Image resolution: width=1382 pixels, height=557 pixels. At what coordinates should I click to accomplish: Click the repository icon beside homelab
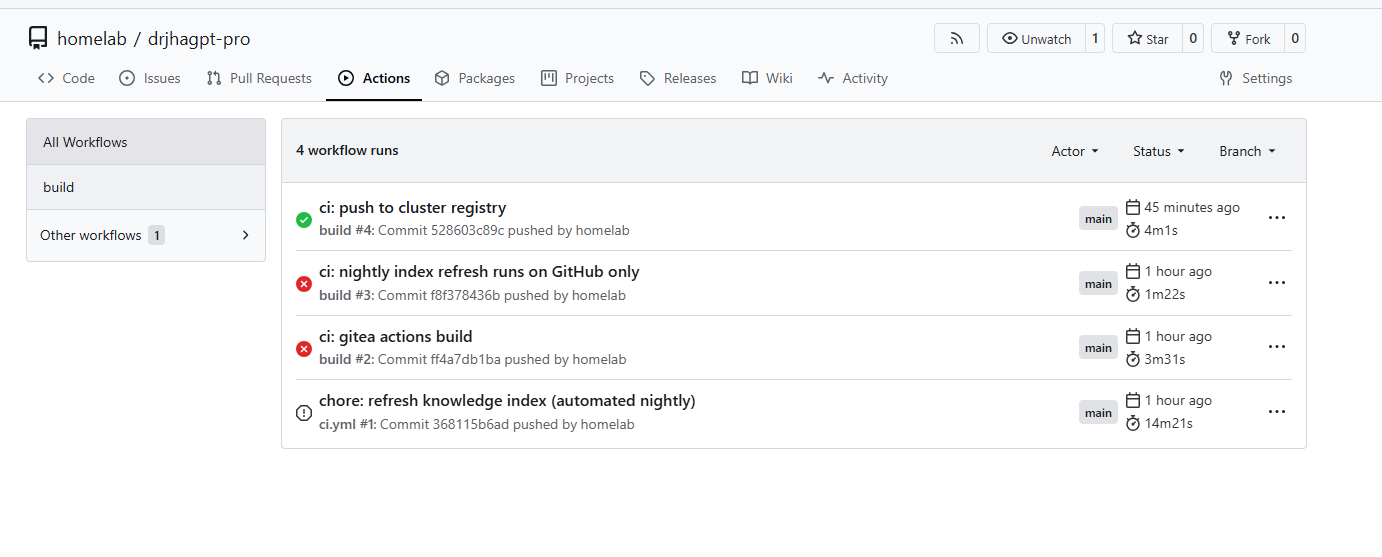pos(38,39)
